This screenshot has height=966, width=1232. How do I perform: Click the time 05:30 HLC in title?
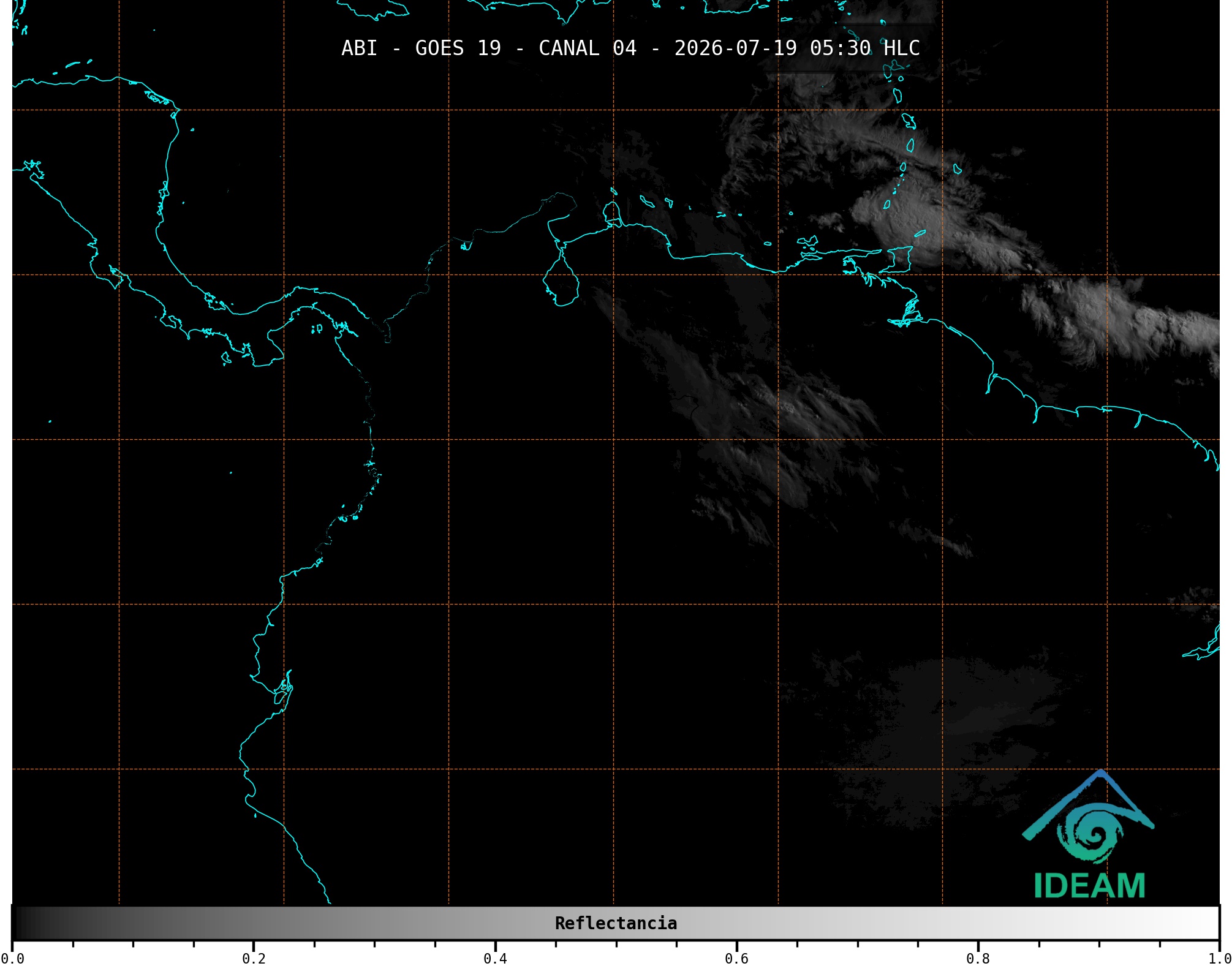[x=865, y=48]
